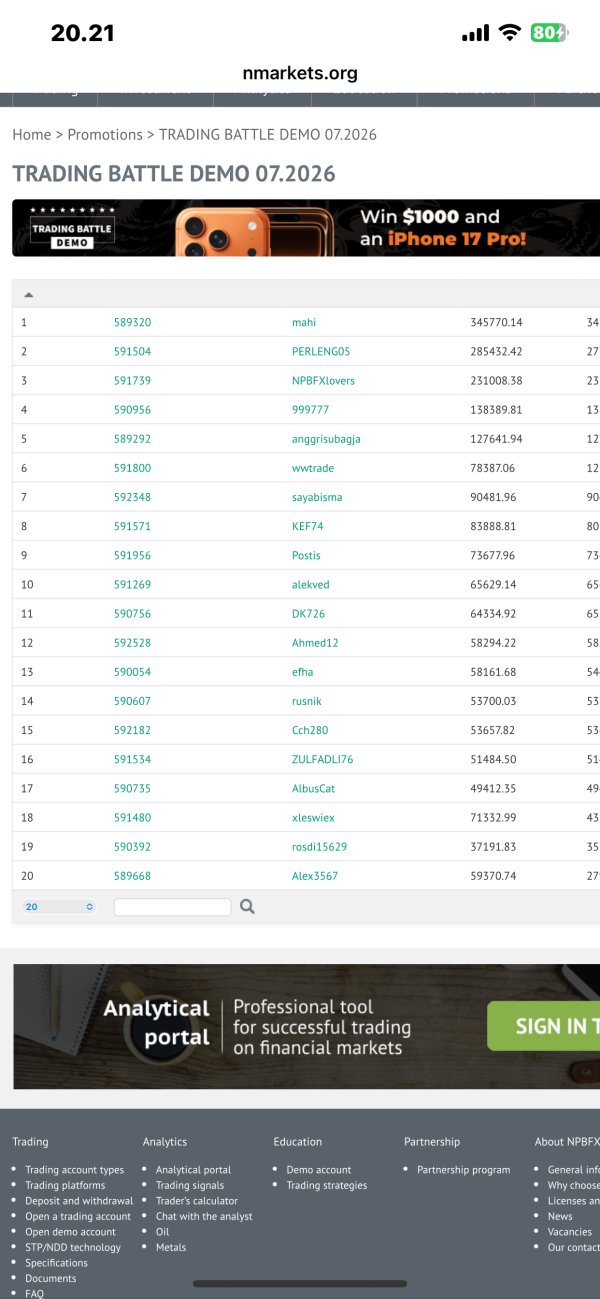Open the Trading Battle iPhone 17 Pro banner
The width and height of the screenshot is (600, 1299).
(306, 228)
